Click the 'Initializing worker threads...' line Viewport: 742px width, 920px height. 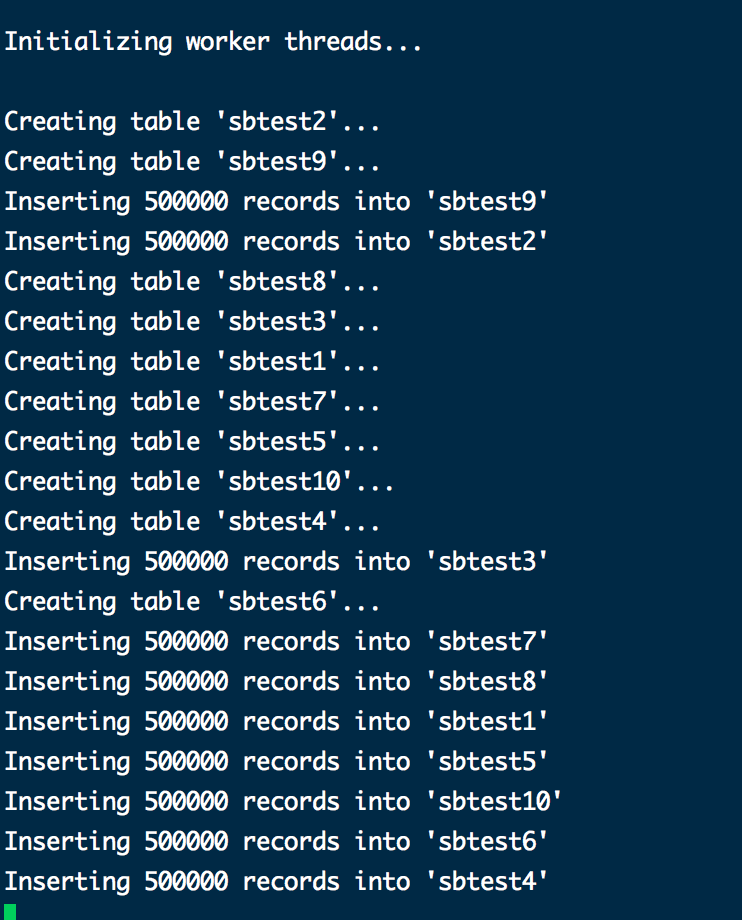(213, 42)
